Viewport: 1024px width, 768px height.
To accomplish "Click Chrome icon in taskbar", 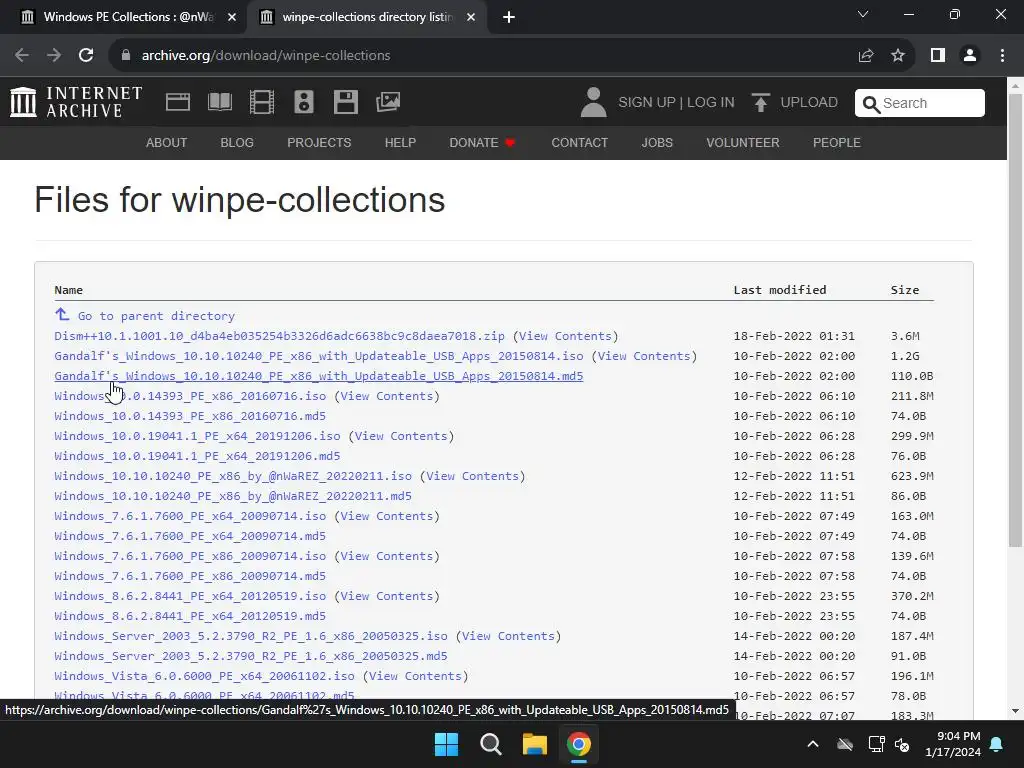I will [x=579, y=744].
